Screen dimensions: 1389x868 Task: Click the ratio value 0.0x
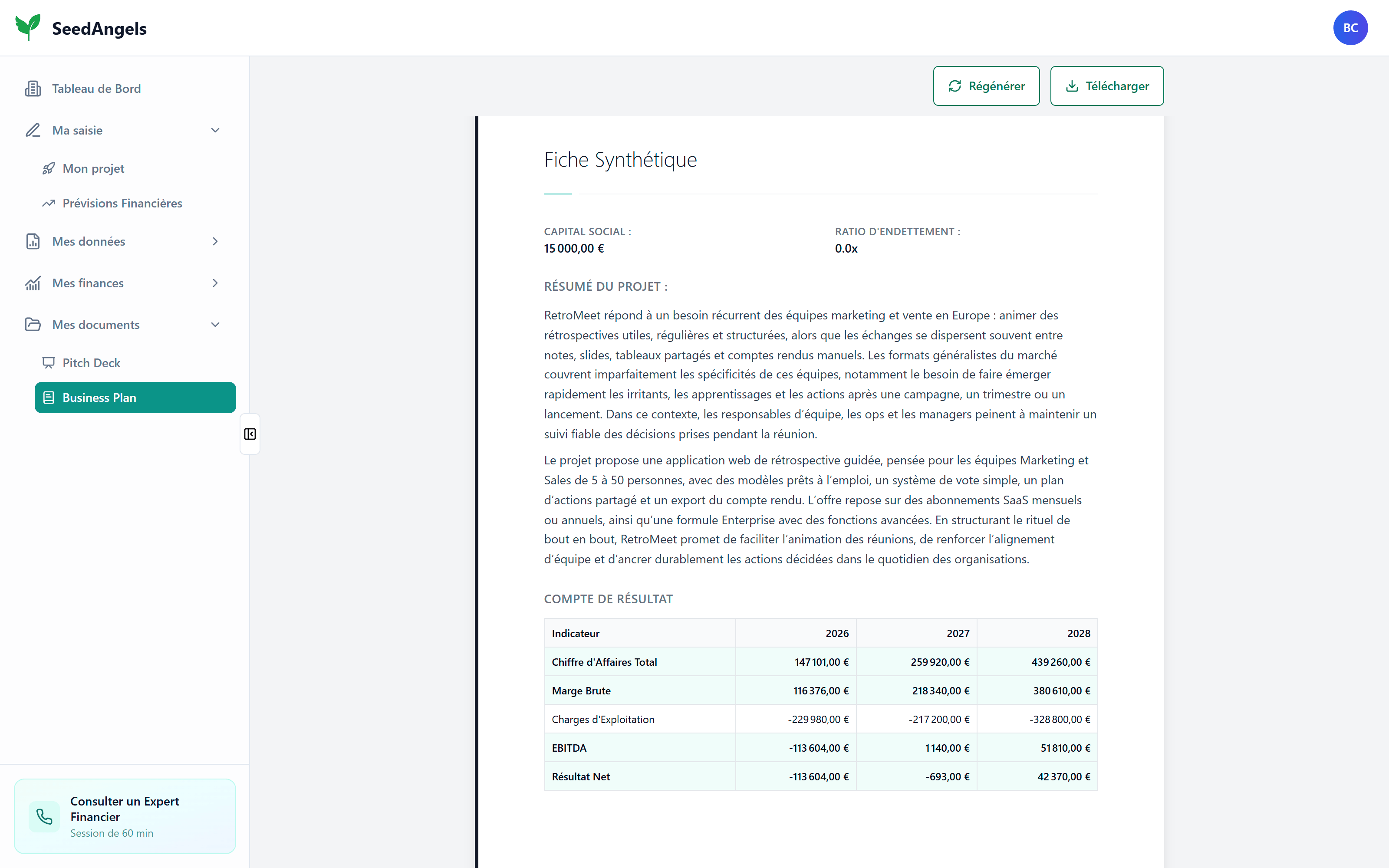(846, 249)
